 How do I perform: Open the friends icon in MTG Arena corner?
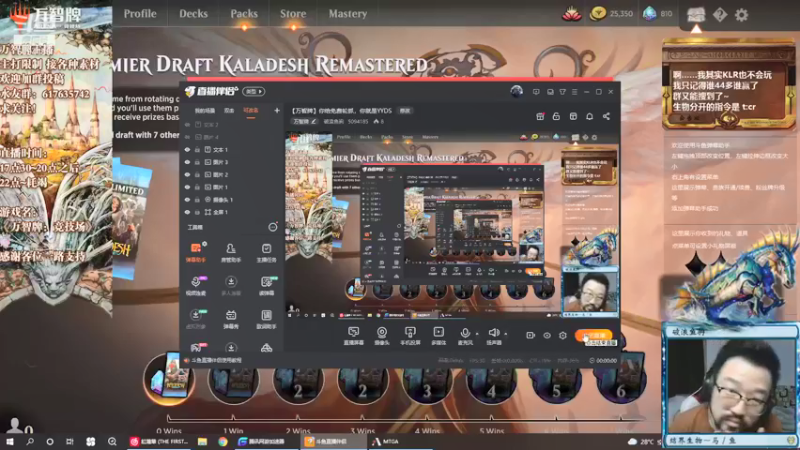click(x=15, y=426)
